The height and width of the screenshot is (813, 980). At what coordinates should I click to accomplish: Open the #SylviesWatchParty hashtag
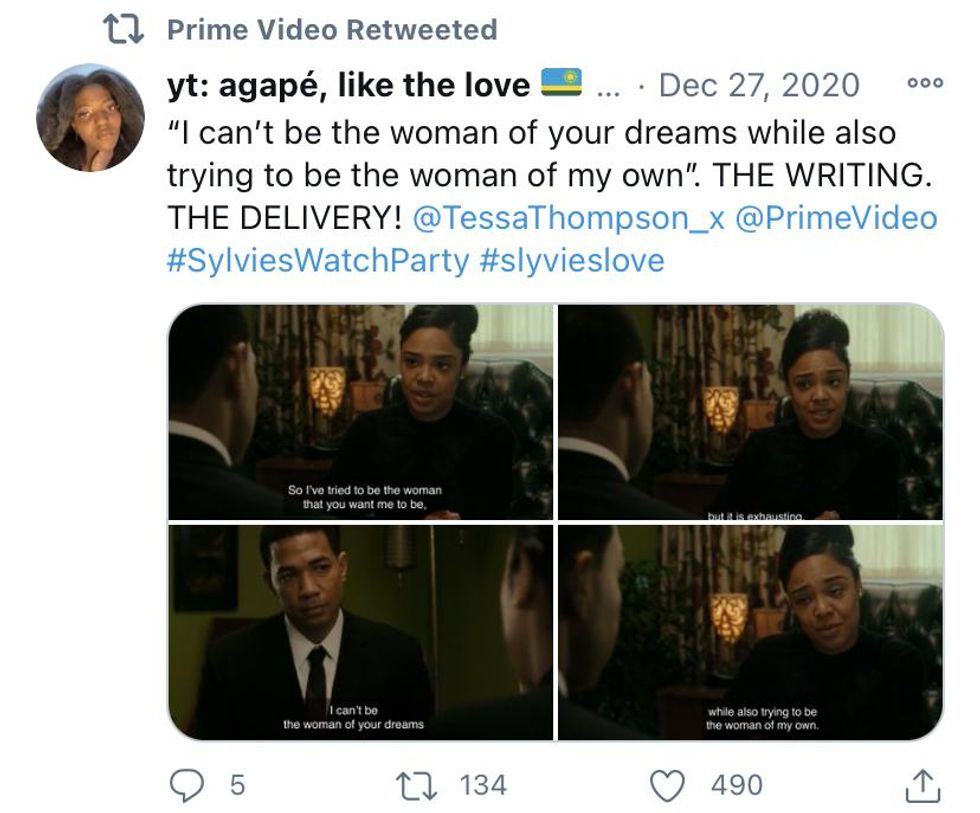pyautogui.click(x=317, y=260)
